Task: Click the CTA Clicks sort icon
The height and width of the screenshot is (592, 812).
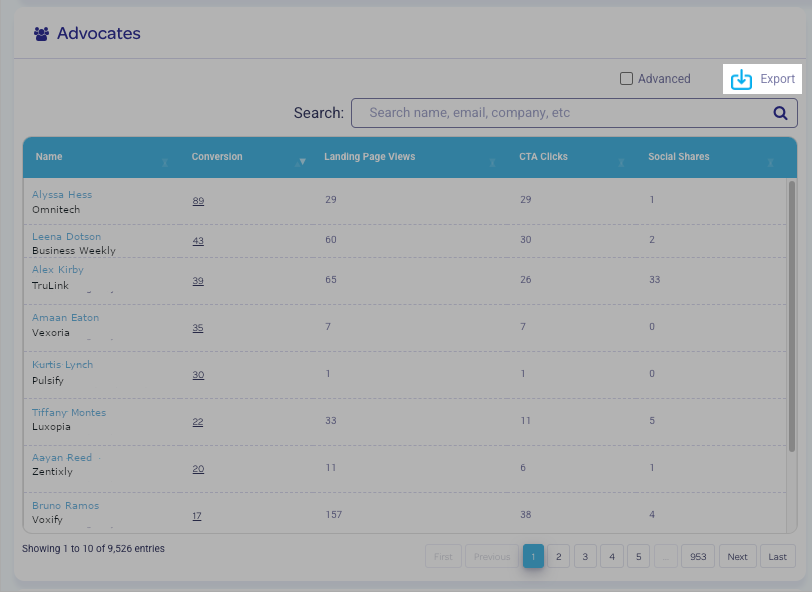Action: 623,162
